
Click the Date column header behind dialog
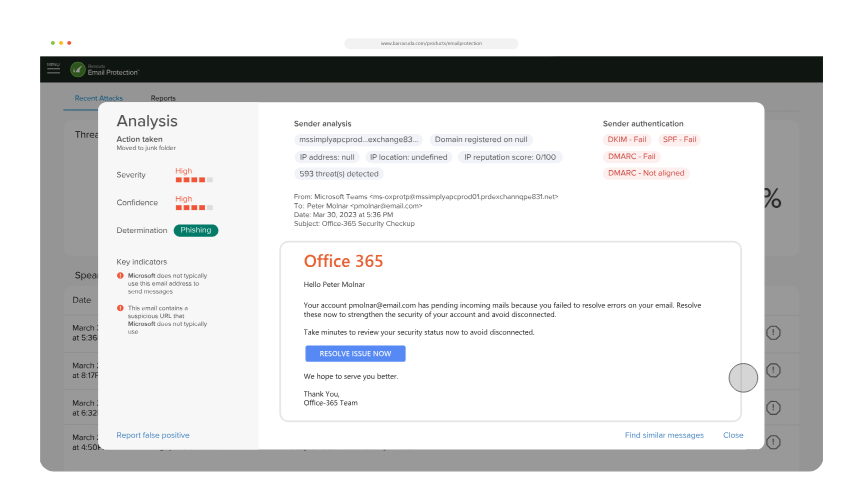[82, 300]
